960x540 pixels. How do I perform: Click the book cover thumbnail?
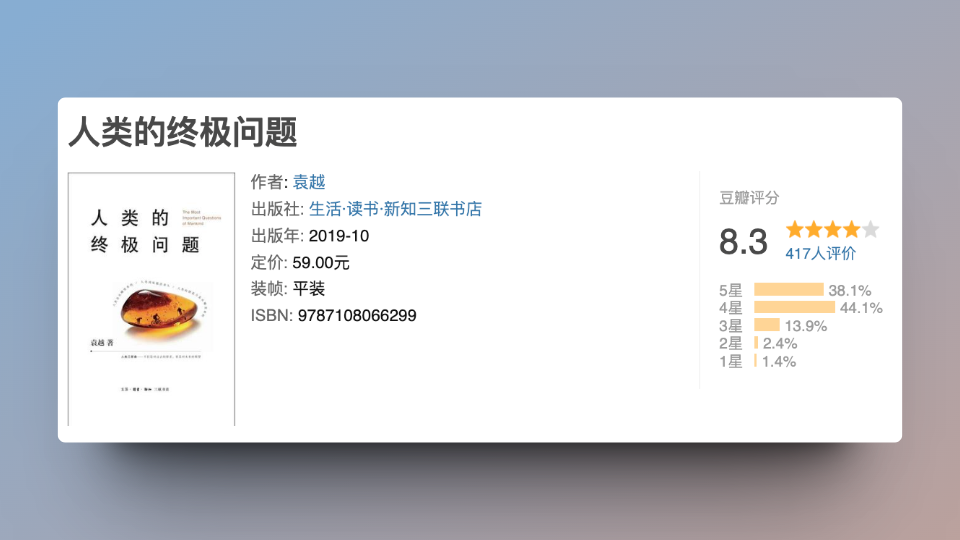(x=151, y=299)
